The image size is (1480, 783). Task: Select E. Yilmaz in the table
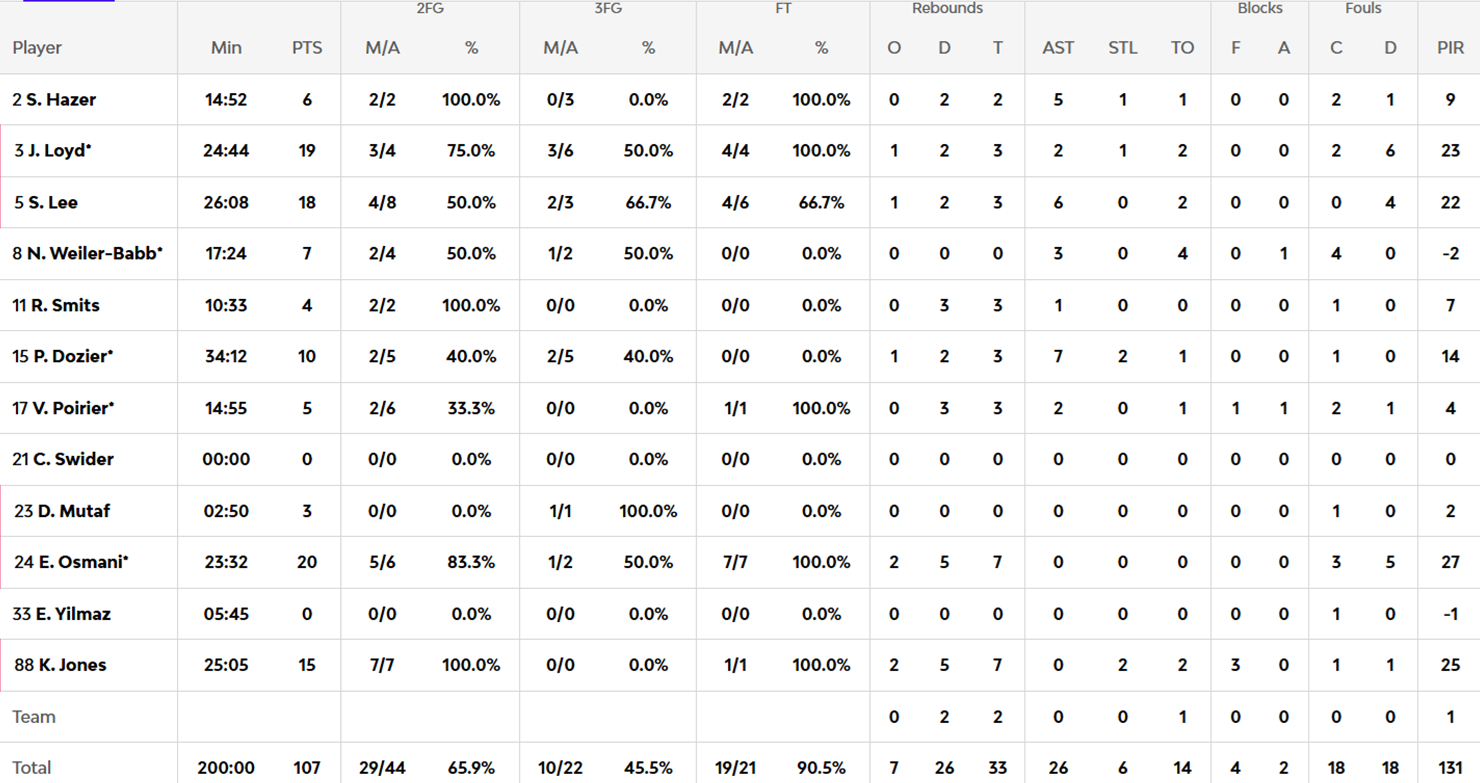pos(73,614)
